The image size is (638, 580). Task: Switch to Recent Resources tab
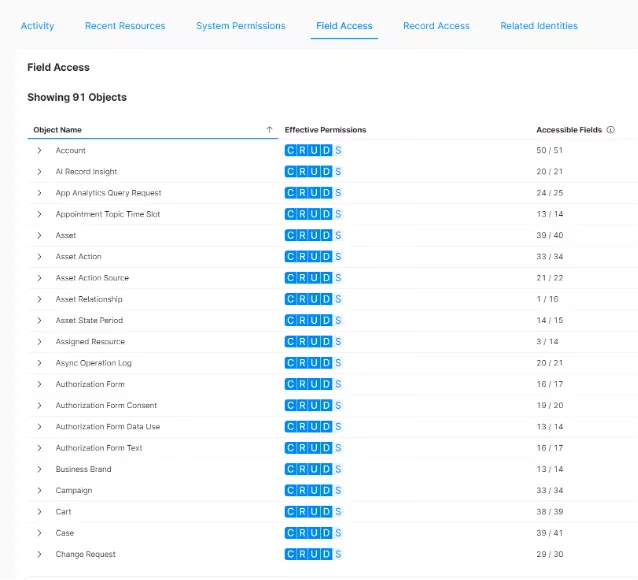pos(125,26)
